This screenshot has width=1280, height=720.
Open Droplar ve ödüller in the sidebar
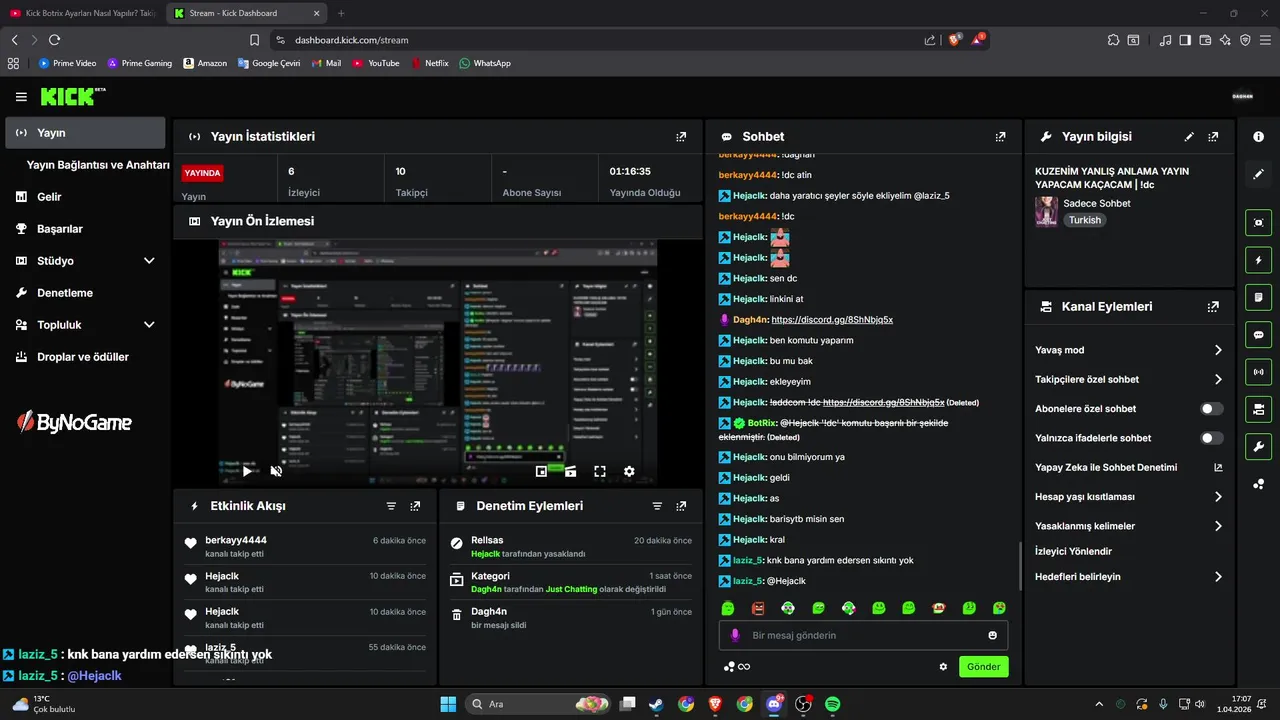(x=85, y=357)
